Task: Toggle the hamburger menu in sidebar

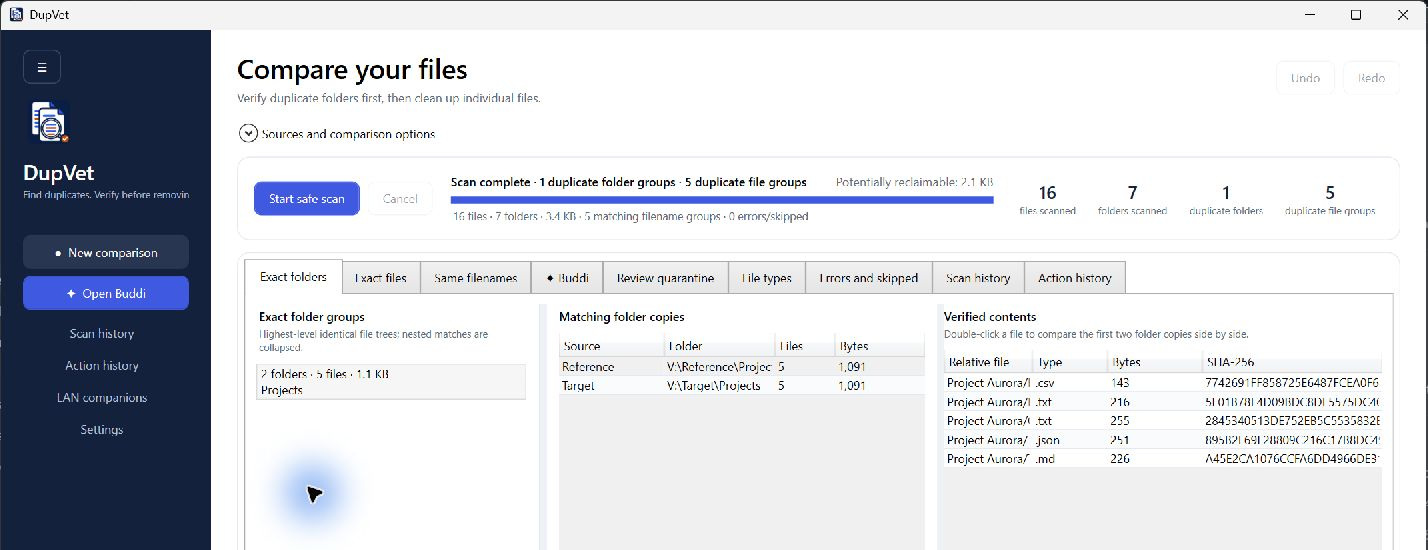Action: [42, 67]
